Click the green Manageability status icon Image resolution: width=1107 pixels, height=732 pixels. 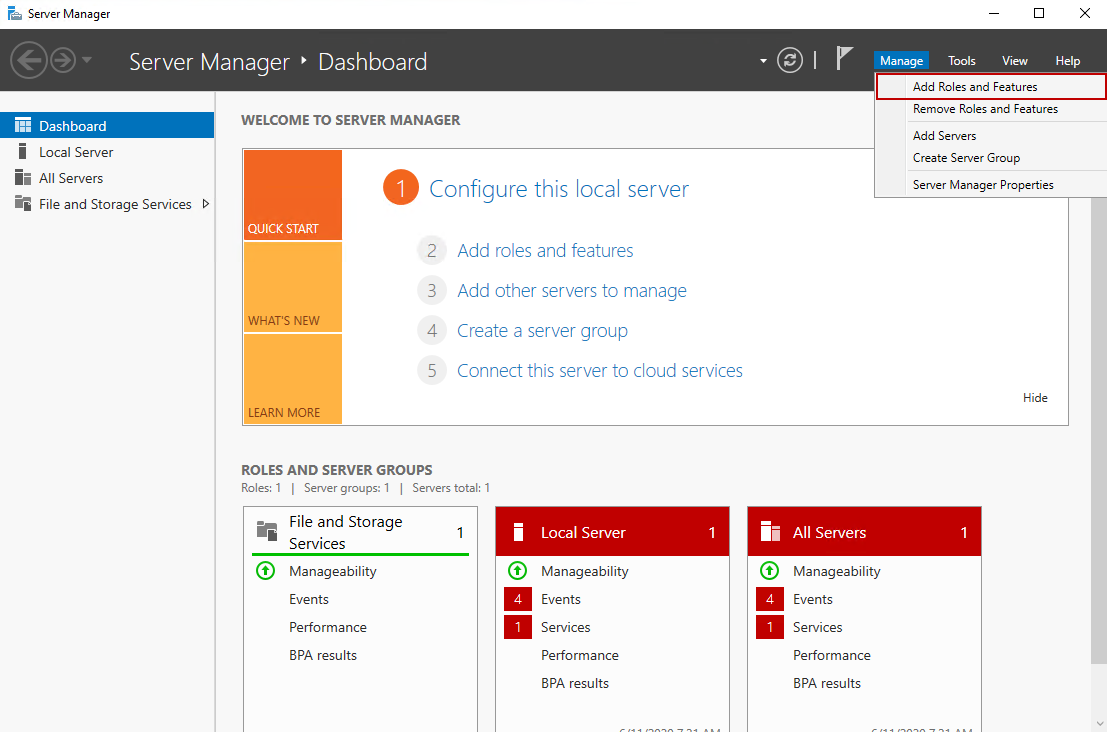(x=265, y=571)
